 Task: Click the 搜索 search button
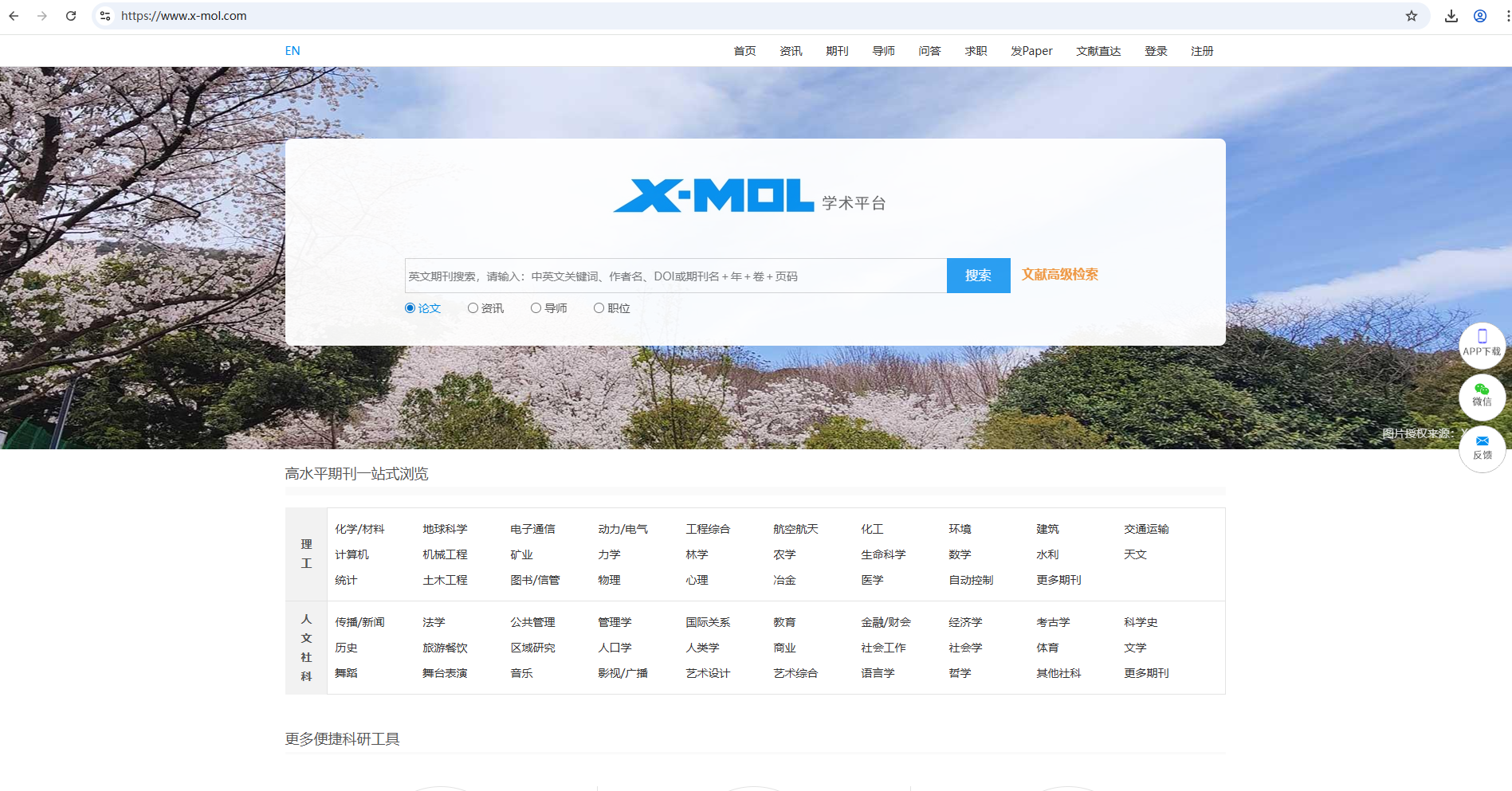click(x=978, y=275)
